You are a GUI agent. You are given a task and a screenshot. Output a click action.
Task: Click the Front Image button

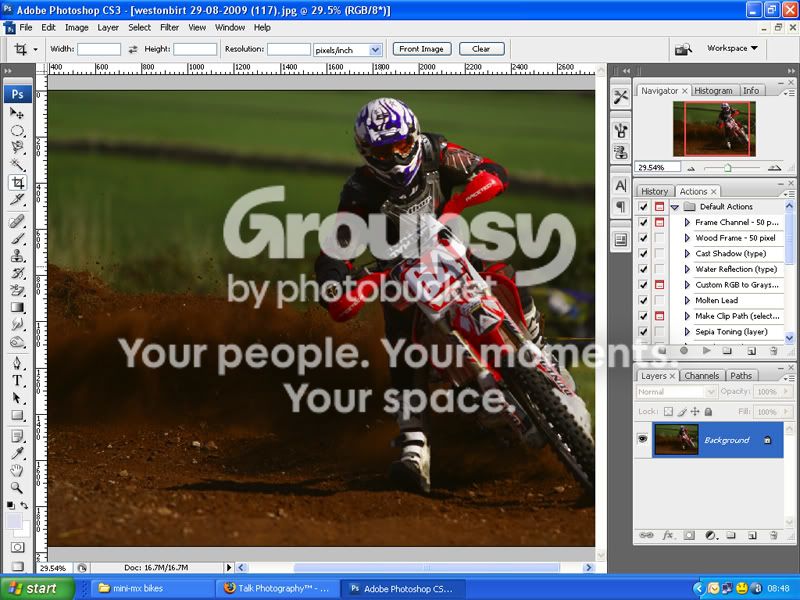pyautogui.click(x=421, y=49)
